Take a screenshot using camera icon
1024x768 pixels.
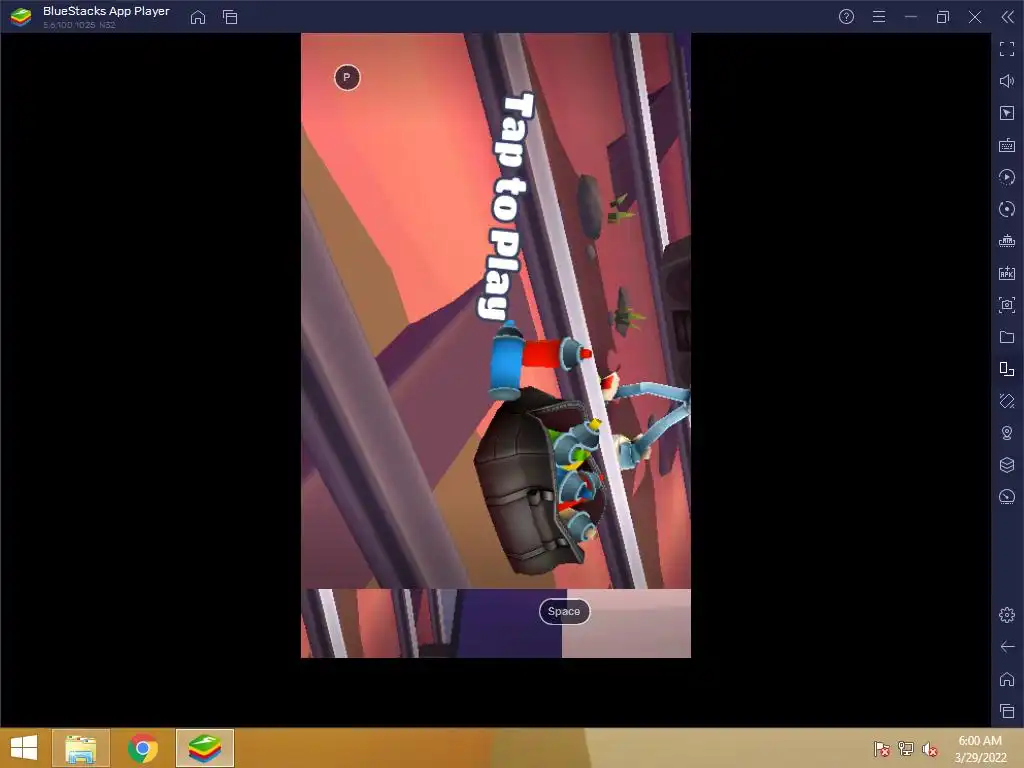[1007, 305]
